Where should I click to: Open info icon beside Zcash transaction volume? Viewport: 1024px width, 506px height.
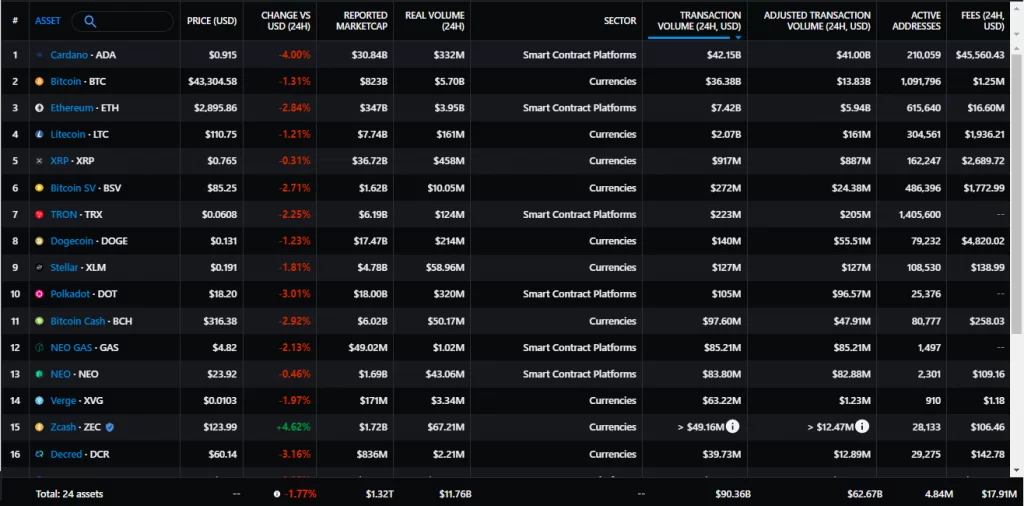[x=733, y=427]
